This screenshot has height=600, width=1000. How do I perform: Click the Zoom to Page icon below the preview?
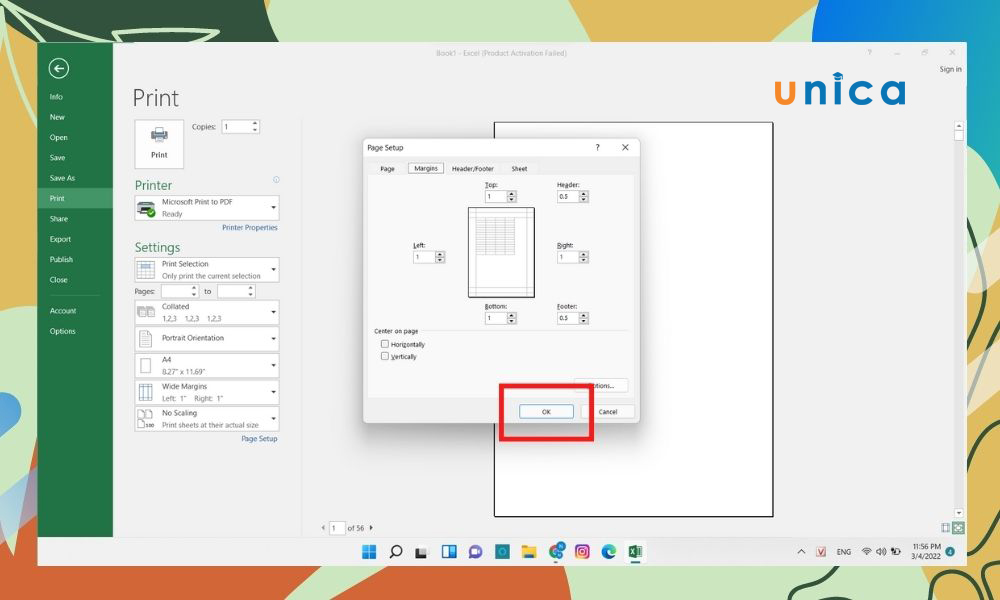click(958, 527)
